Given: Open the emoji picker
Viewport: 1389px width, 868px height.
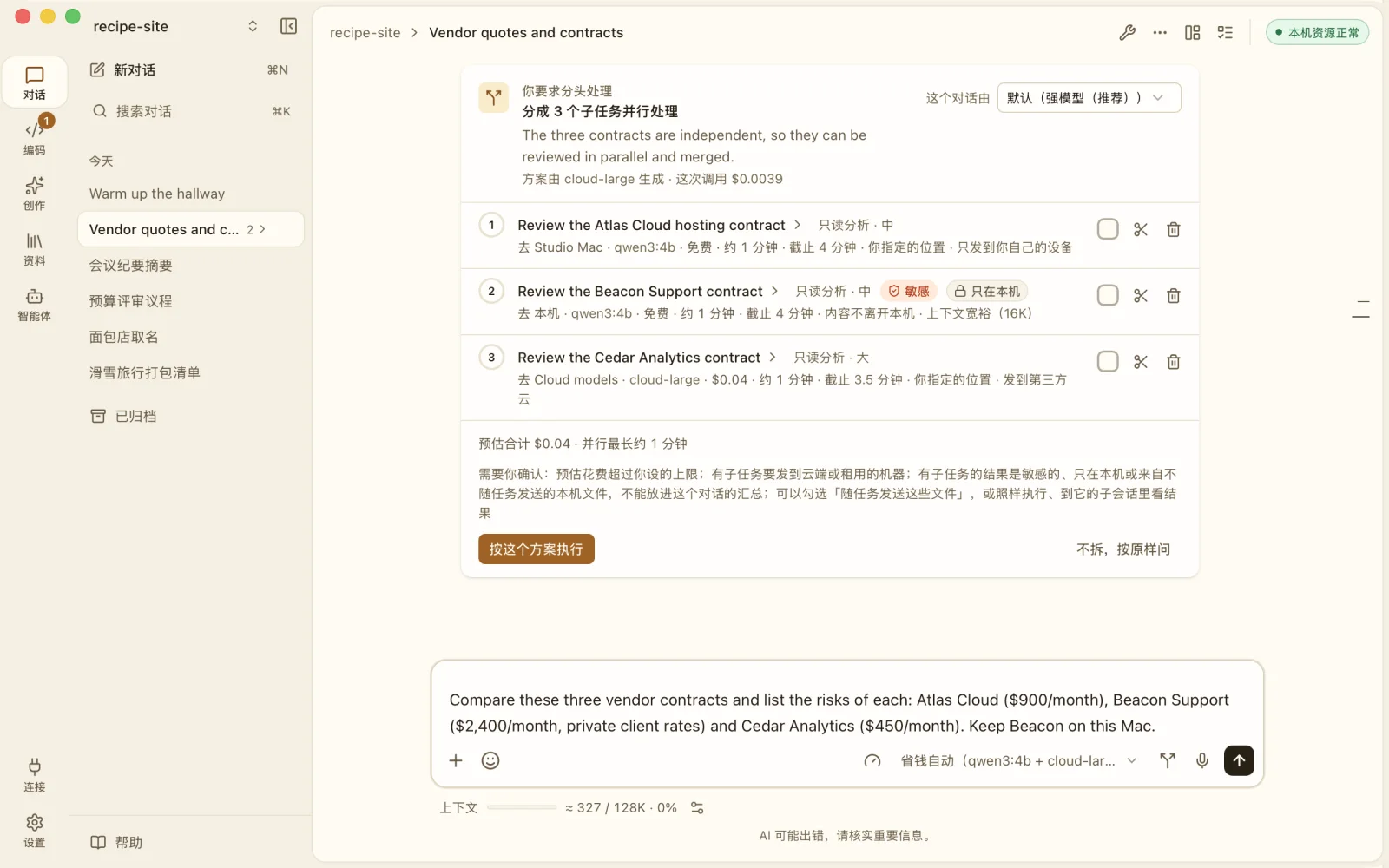Looking at the screenshot, I should 490,760.
